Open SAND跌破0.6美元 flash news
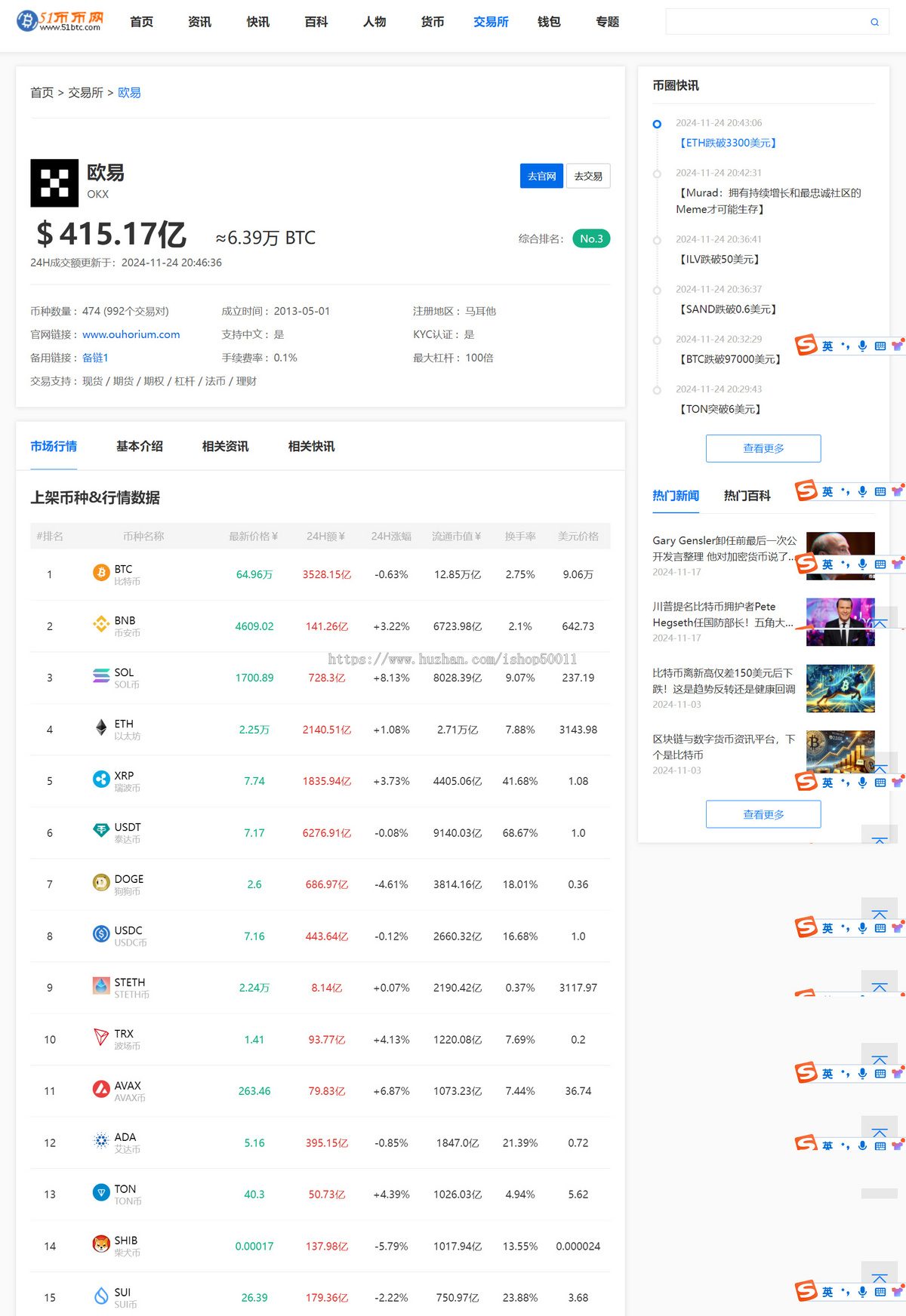 pos(729,309)
